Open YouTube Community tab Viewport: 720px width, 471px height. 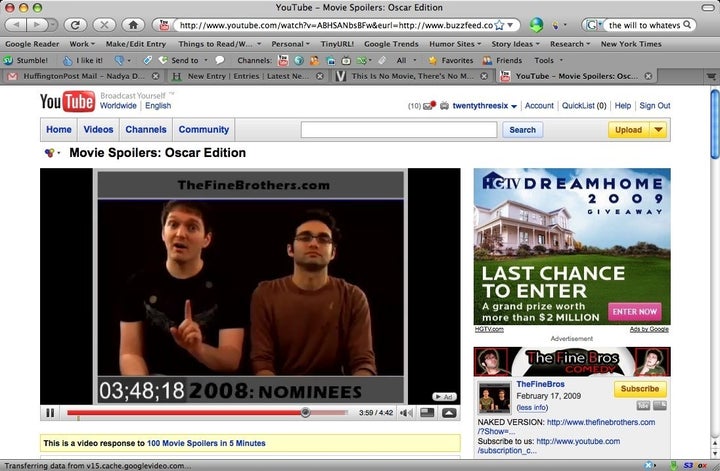click(x=204, y=129)
